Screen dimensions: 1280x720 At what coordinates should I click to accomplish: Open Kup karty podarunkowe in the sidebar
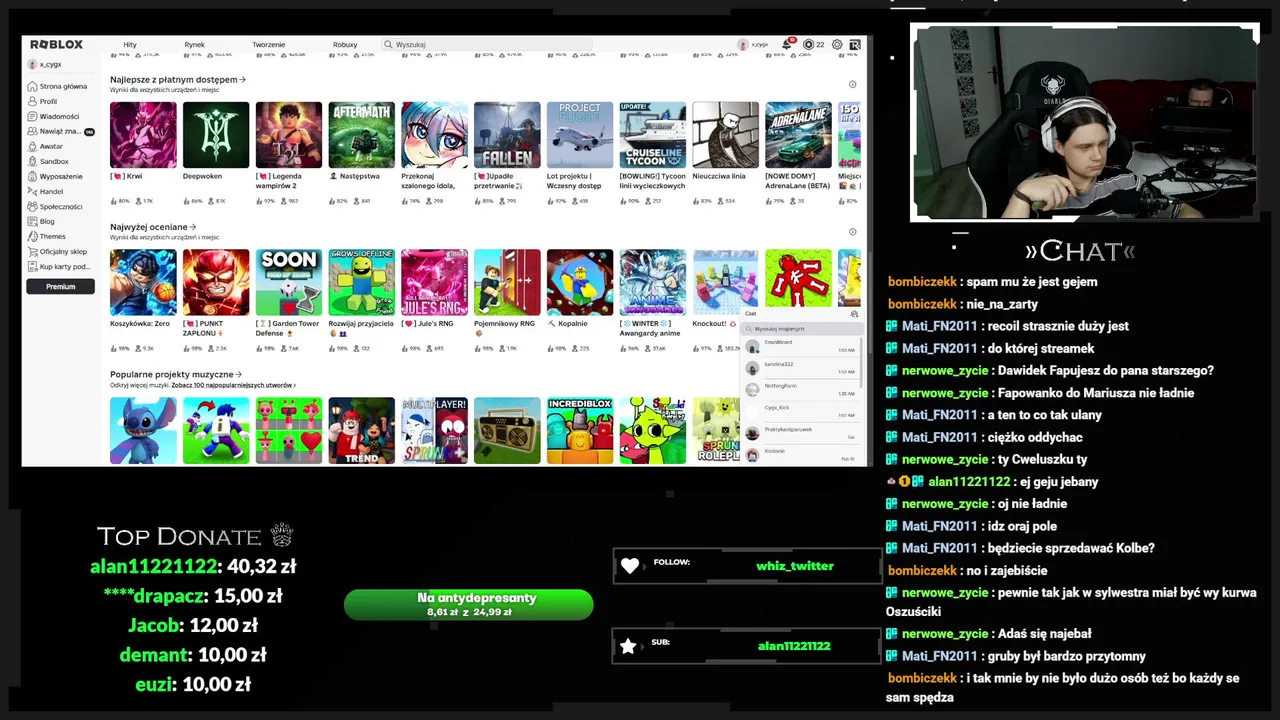(60, 266)
